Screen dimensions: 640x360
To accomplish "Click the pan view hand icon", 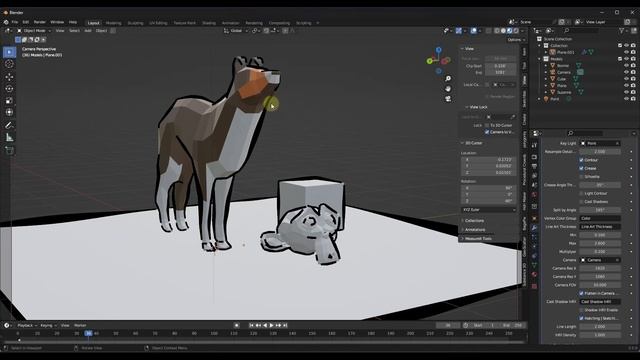I will (x=448, y=89).
